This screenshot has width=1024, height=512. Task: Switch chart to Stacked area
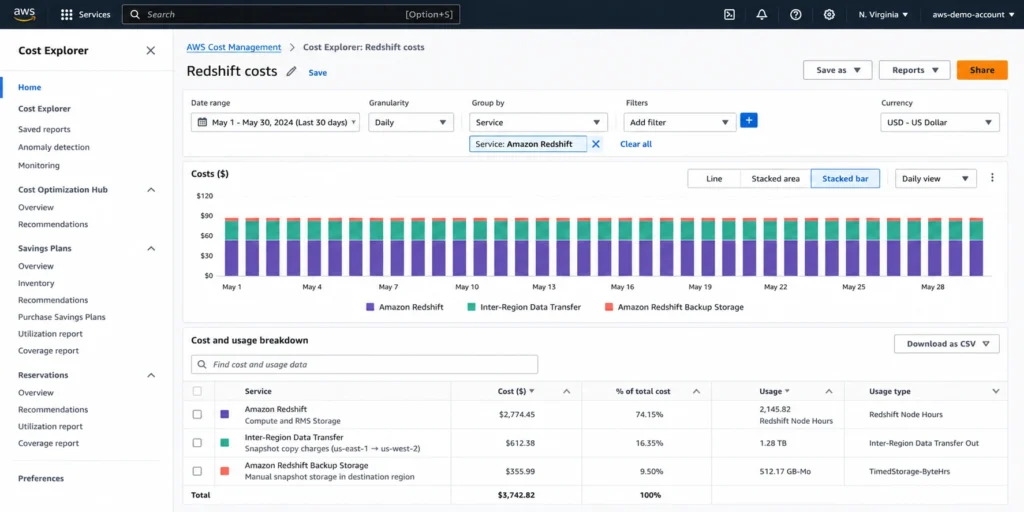click(x=775, y=178)
